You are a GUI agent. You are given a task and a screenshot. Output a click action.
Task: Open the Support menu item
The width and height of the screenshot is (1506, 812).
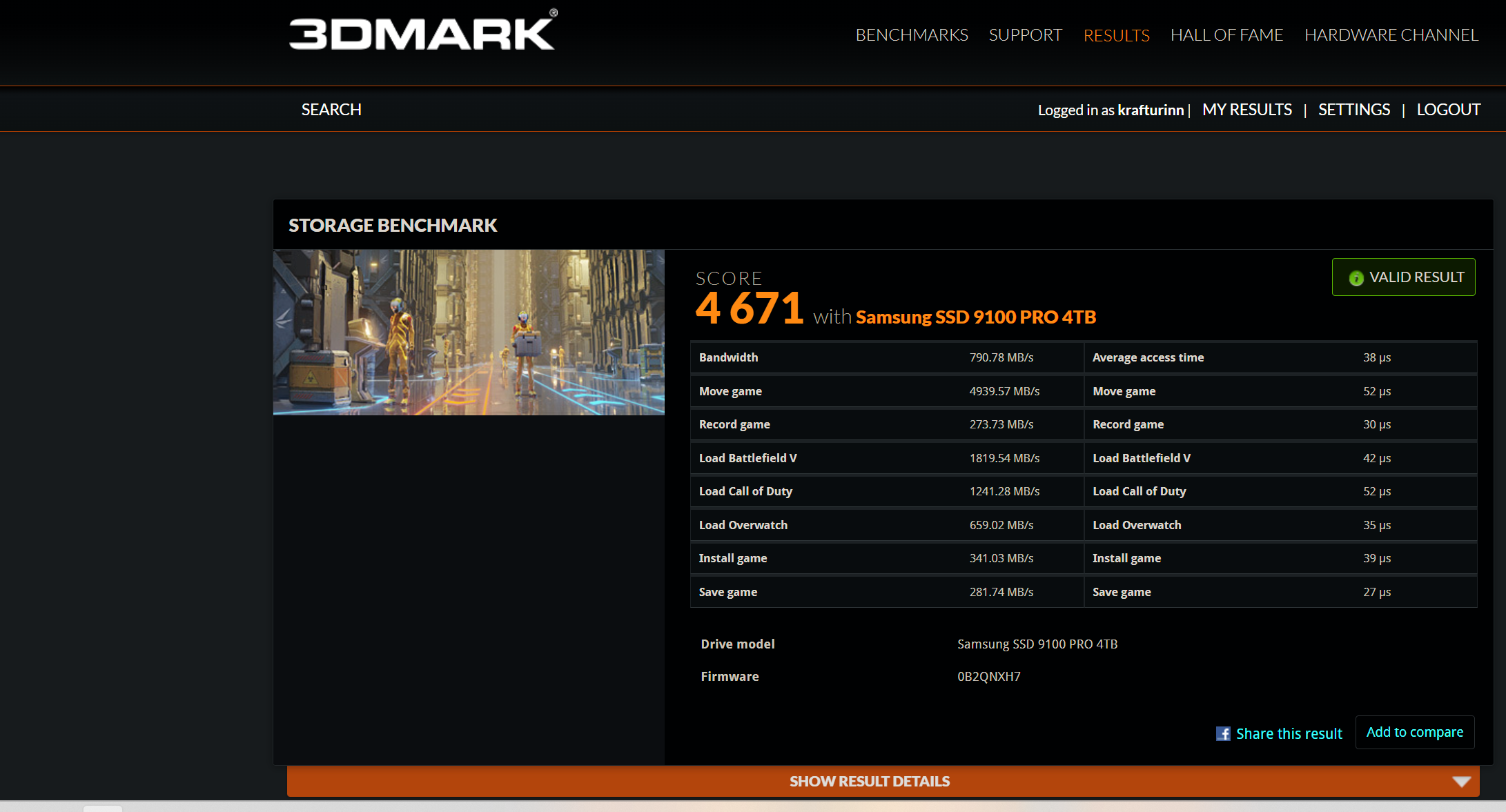(1025, 35)
